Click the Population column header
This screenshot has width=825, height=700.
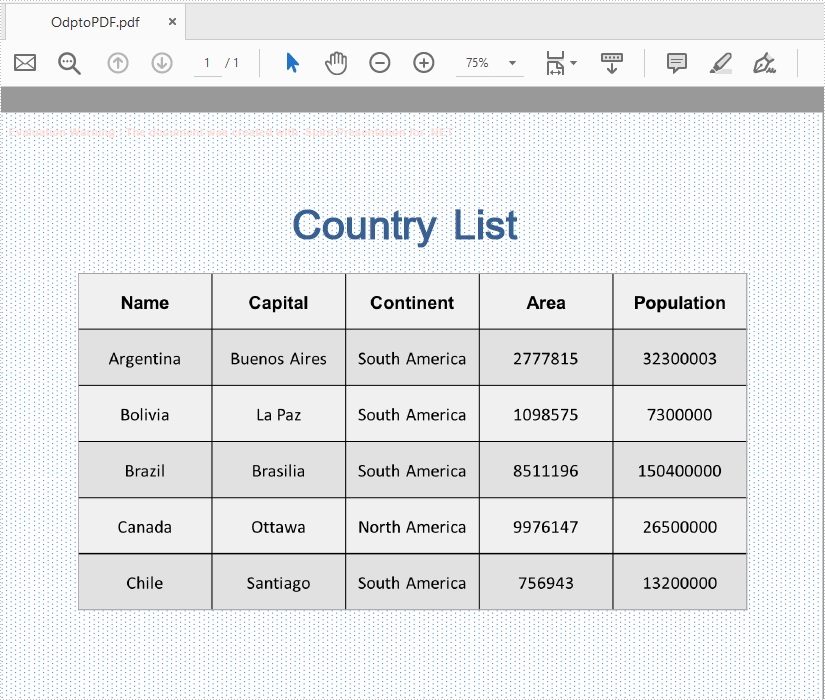coord(680,302)
